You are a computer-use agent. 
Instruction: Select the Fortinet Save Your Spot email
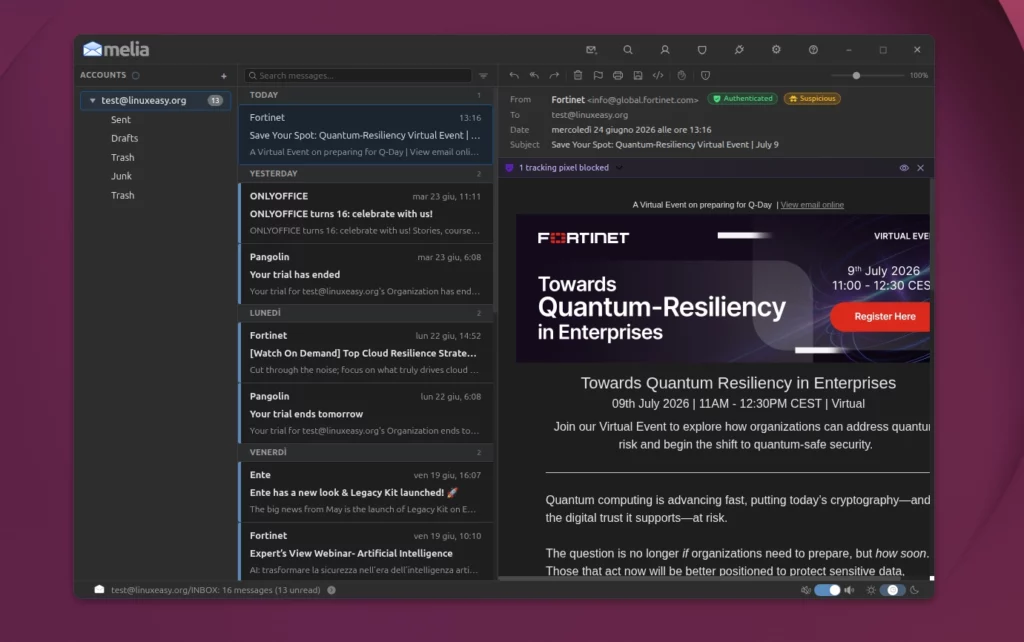(x=365, y=135)
